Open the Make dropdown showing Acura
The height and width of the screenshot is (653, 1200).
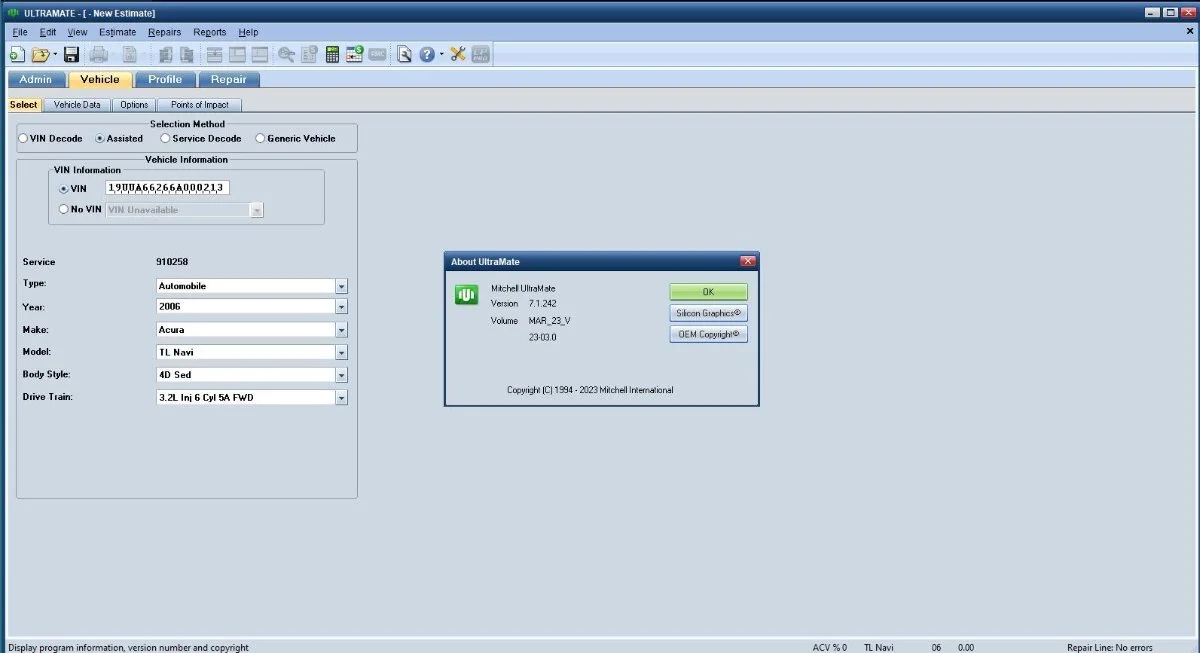[341, 330]
